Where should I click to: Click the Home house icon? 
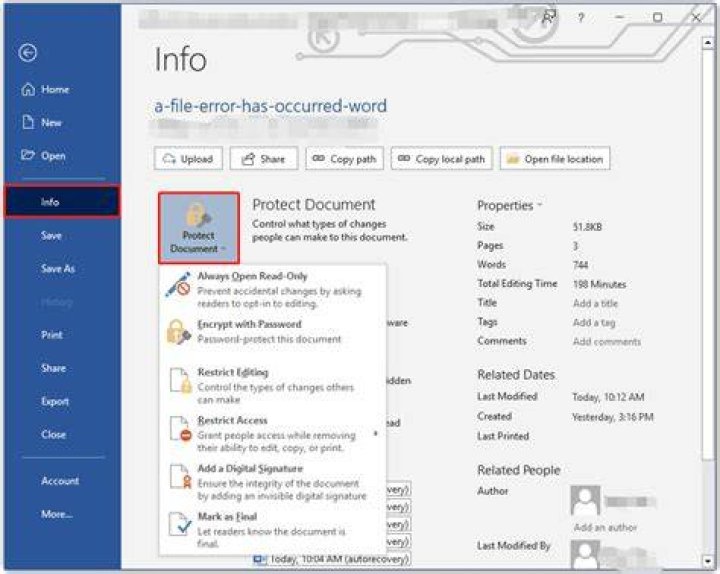(28, 89)
